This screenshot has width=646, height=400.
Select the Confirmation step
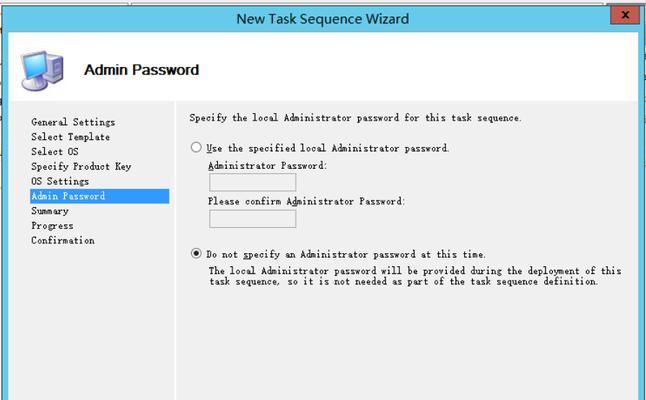(x=63, y=241)
